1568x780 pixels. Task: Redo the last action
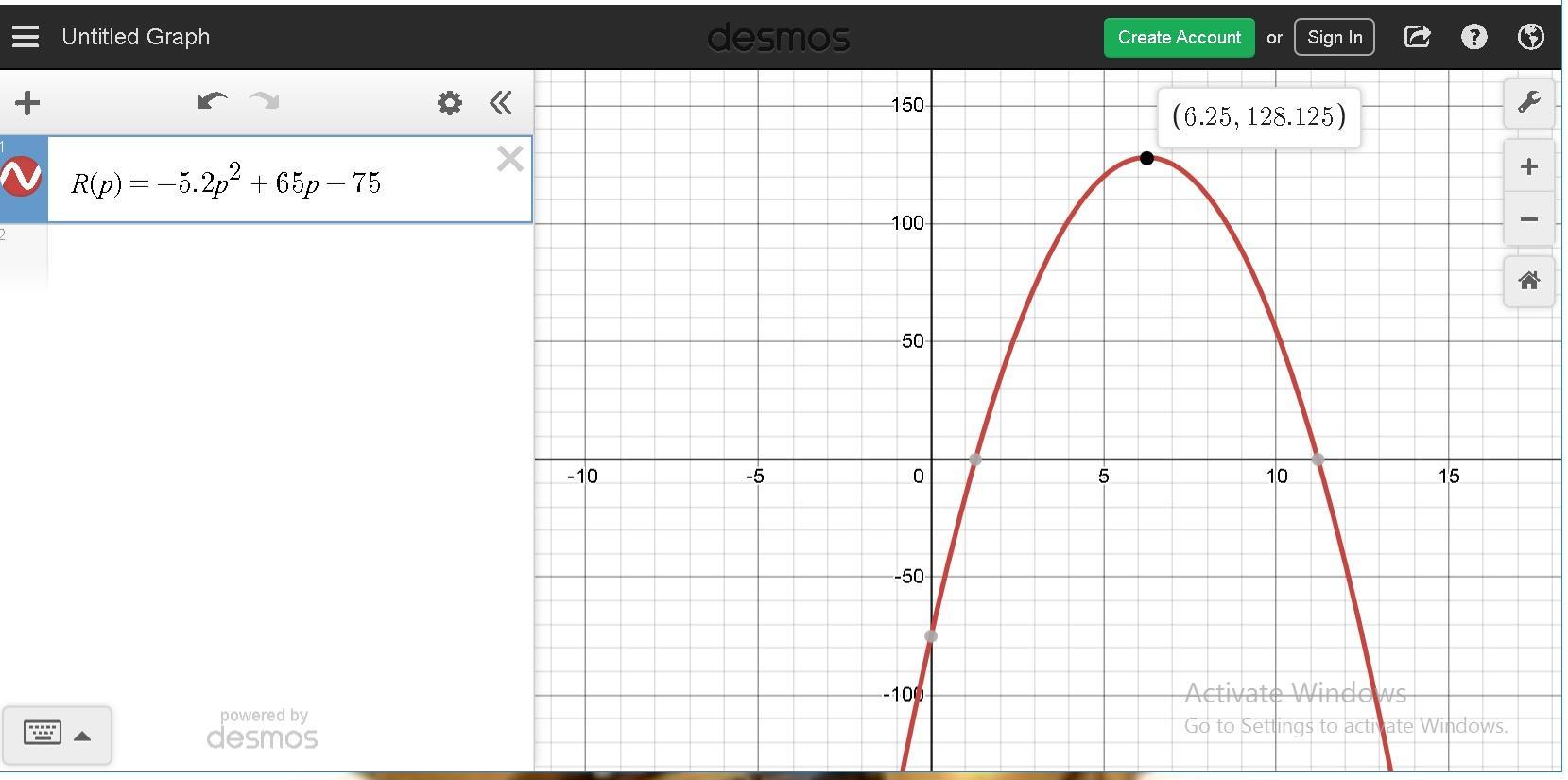(265, 101)
